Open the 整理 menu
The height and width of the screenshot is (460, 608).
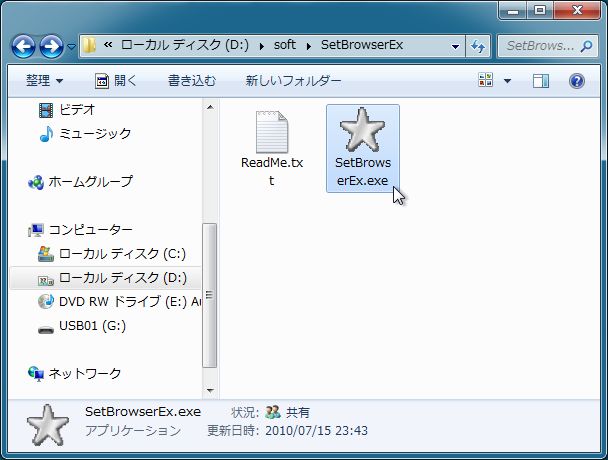pos(44,81)
